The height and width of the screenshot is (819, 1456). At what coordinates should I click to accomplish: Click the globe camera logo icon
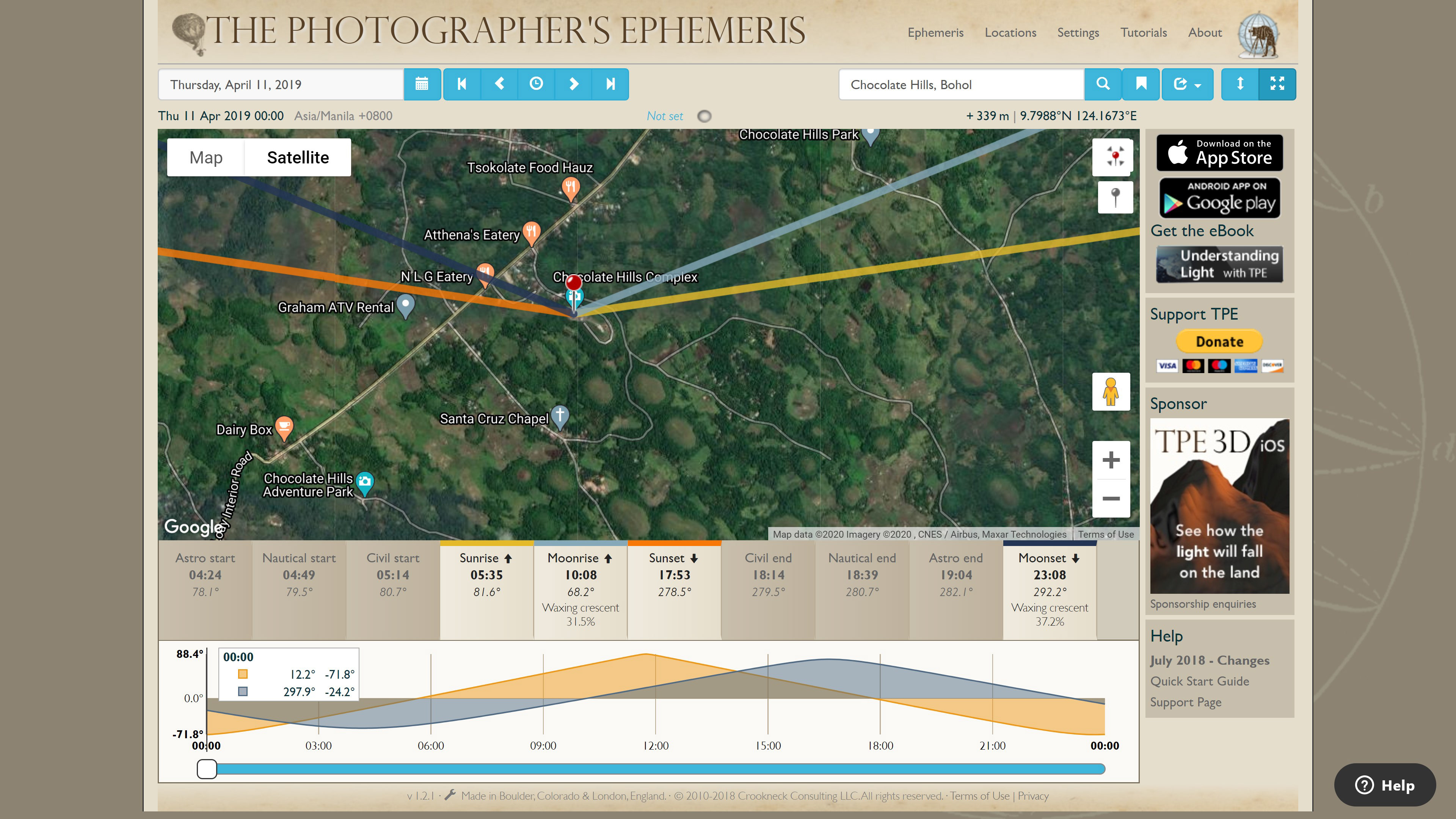pyautogui.click(x=1259, y=35)
